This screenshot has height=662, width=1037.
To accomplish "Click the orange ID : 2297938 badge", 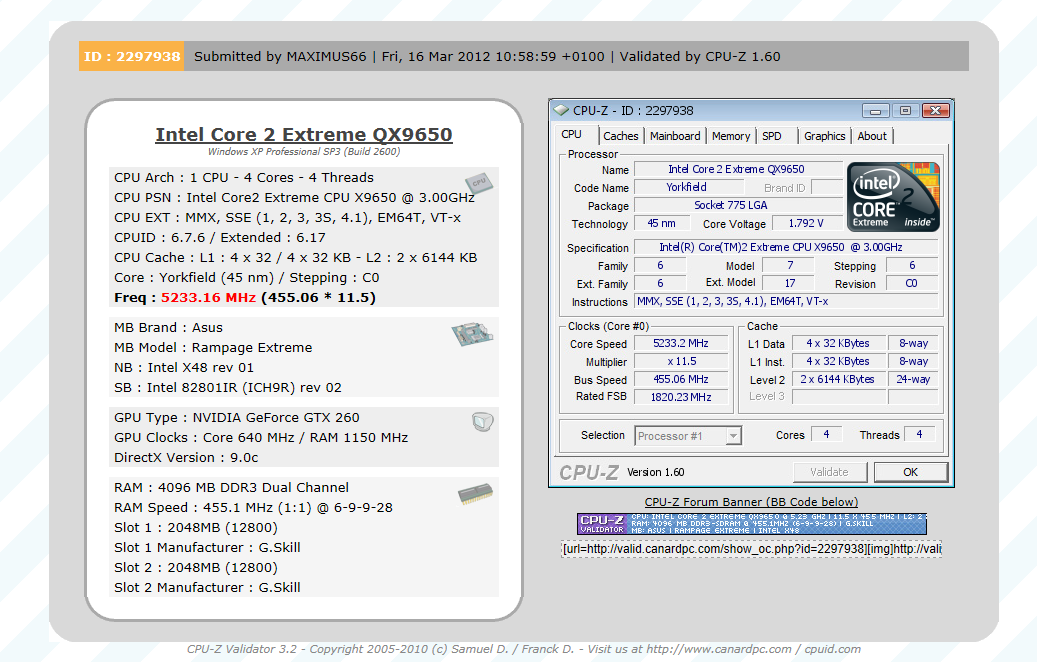I will pos(132,56).
